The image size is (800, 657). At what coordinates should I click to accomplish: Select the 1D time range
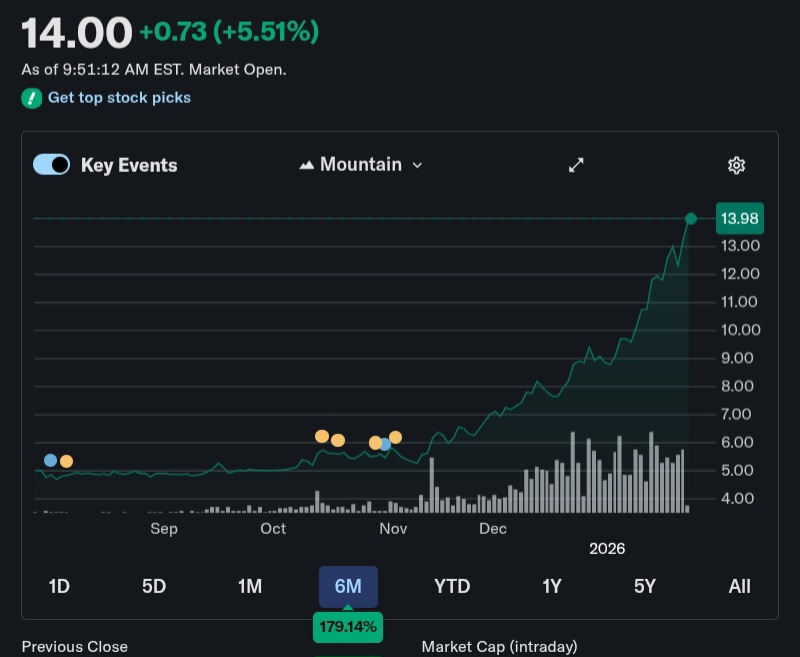pyautogui.click(x=59, y=586)
